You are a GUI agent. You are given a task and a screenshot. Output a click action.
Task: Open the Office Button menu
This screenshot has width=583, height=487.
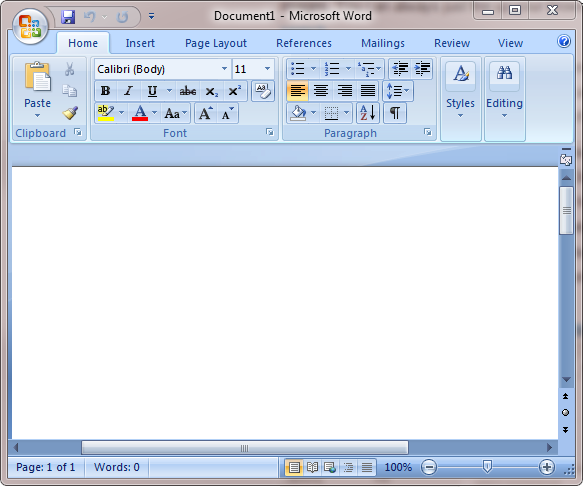(30, 26)
